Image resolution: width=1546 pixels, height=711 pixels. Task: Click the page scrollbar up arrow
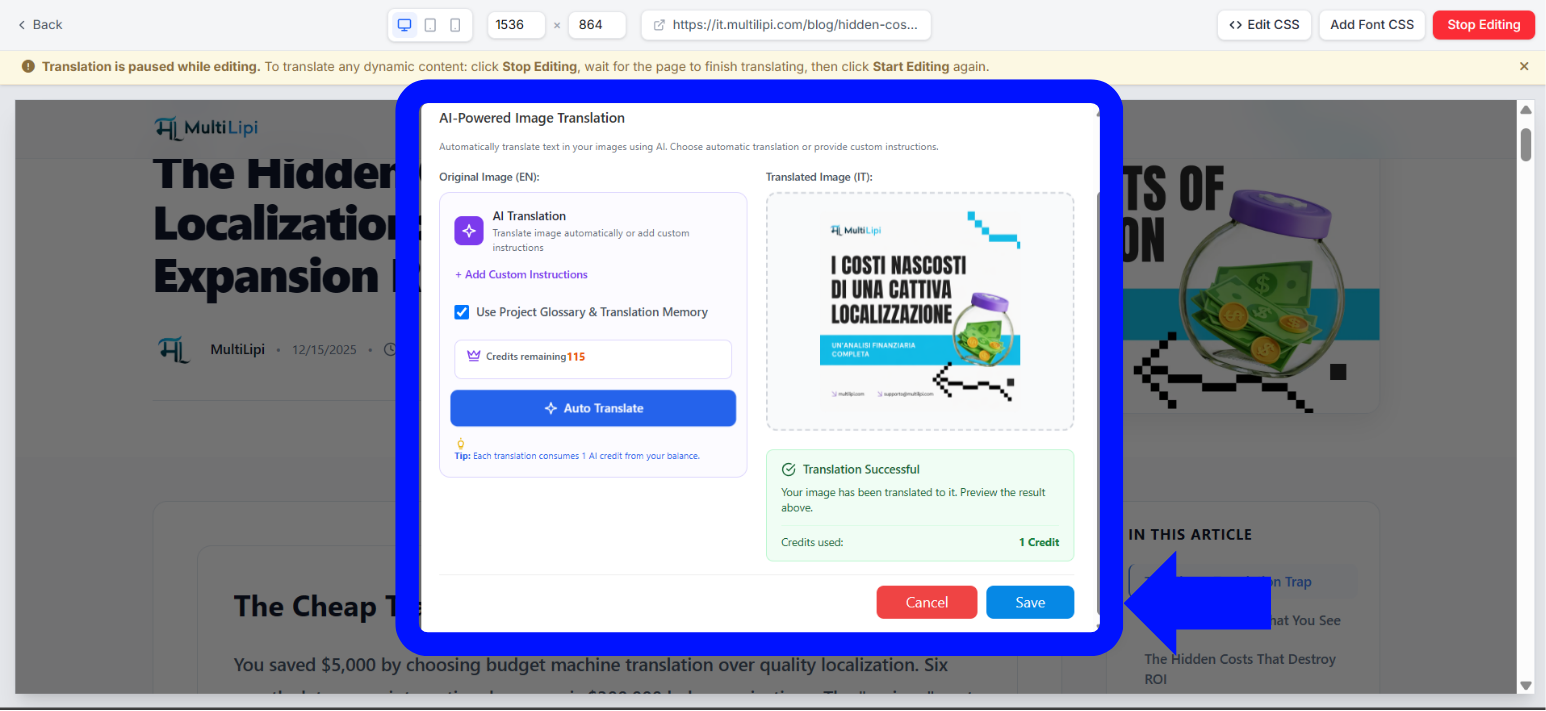tap(1526, 108)
